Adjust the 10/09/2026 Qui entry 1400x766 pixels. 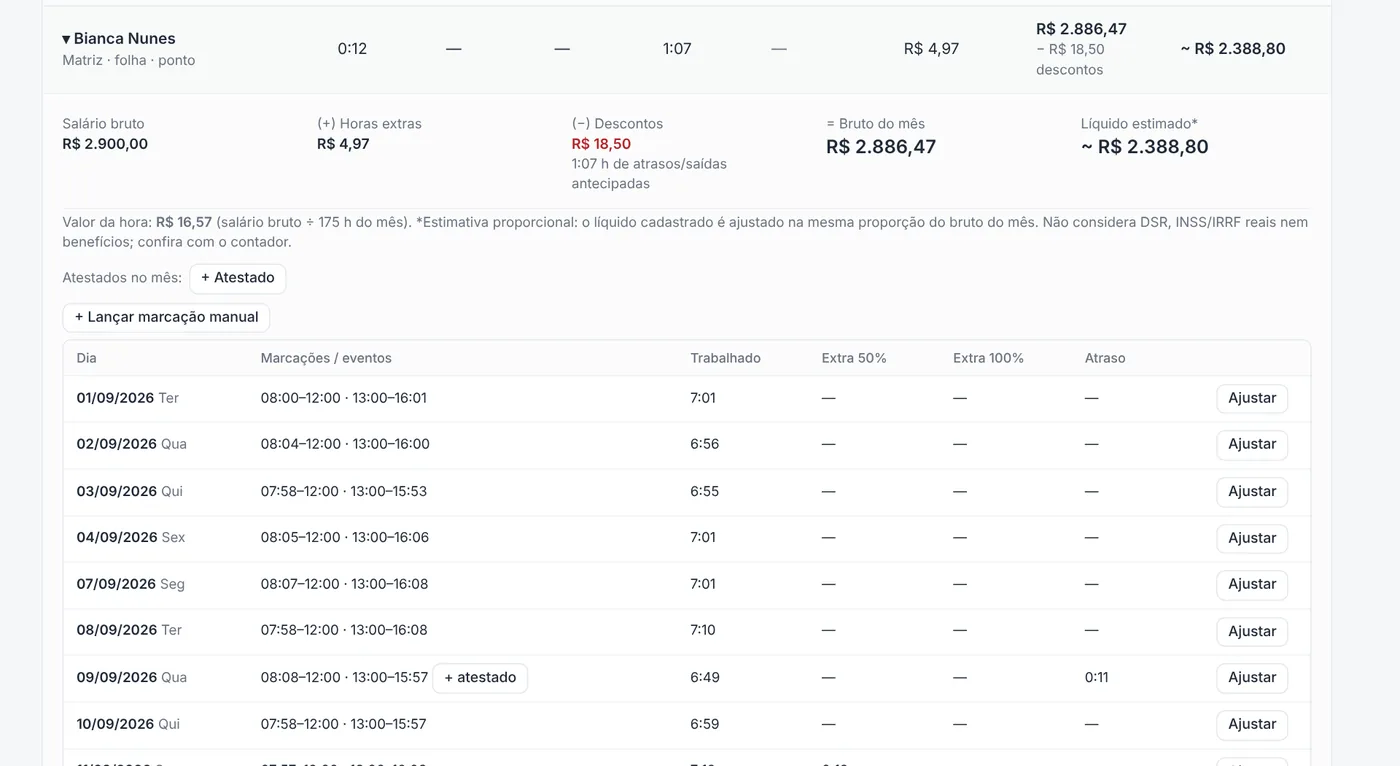point(1252,725)
